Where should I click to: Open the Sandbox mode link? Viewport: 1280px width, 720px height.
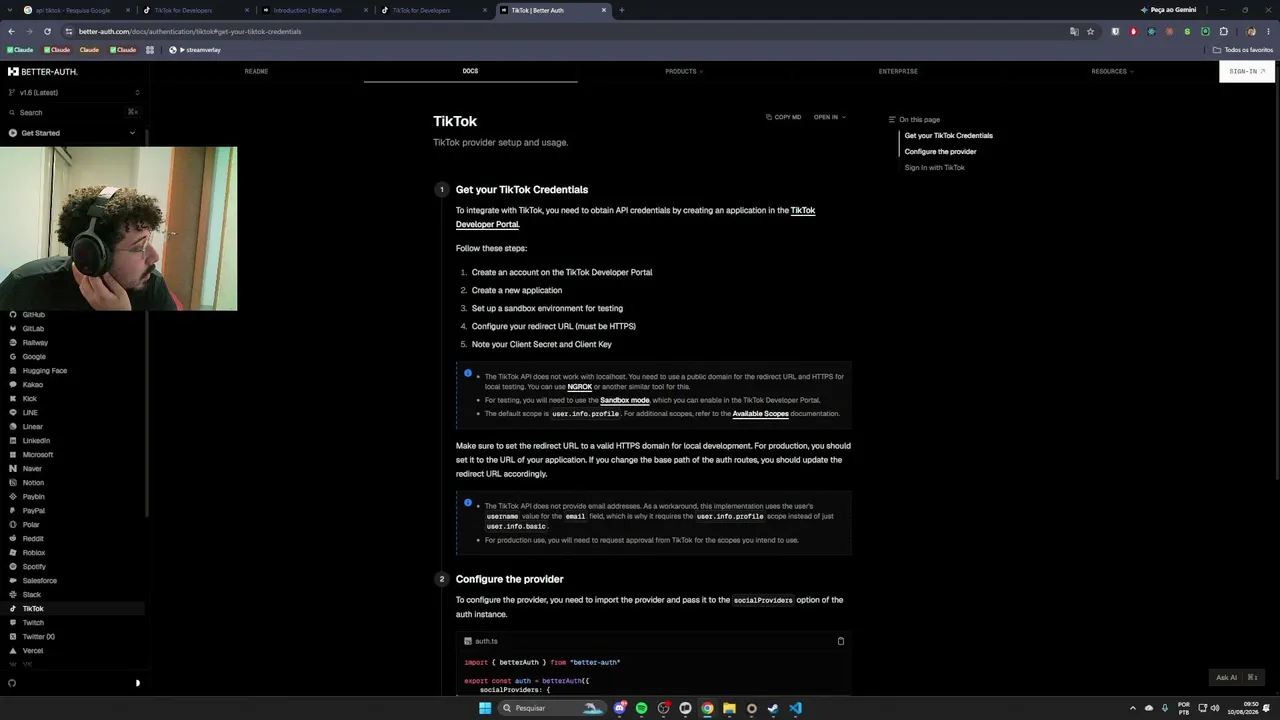pyautogui.click(x=625, y=400)
